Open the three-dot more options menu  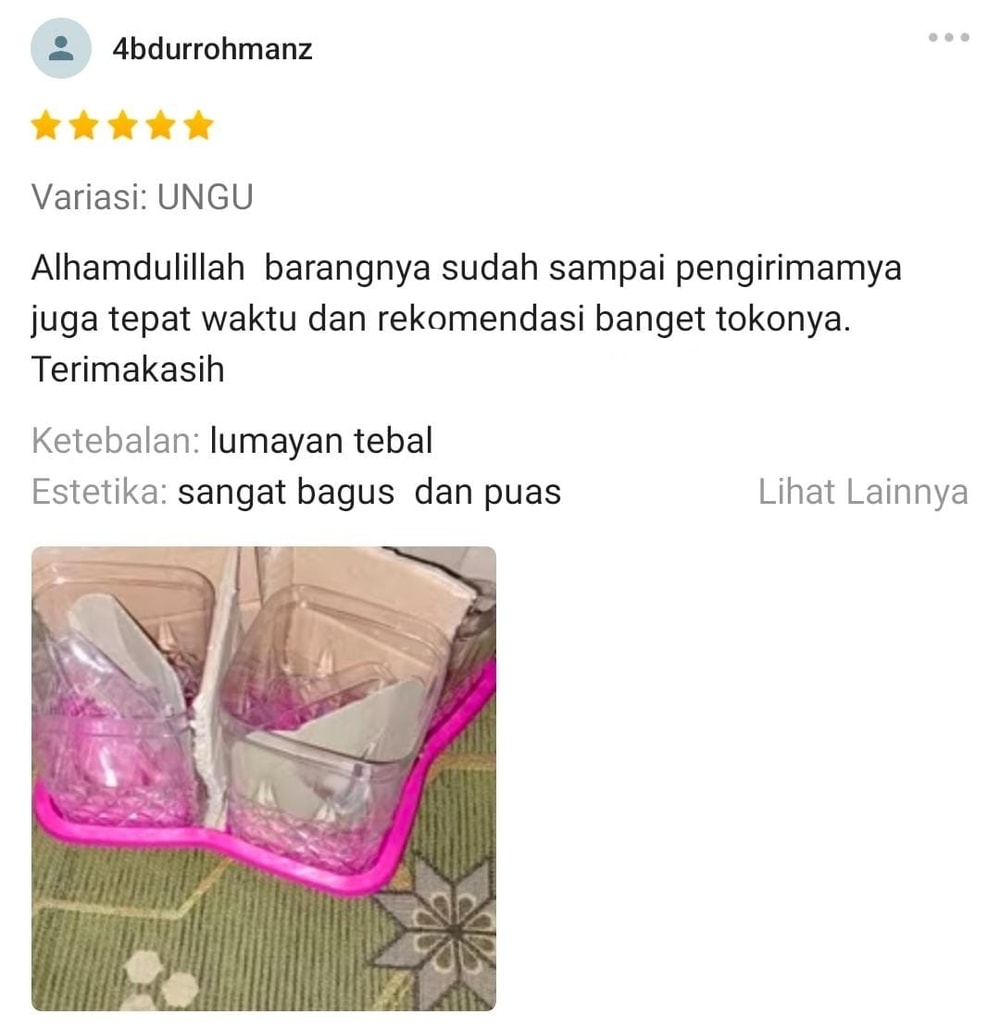coord(948,37)
